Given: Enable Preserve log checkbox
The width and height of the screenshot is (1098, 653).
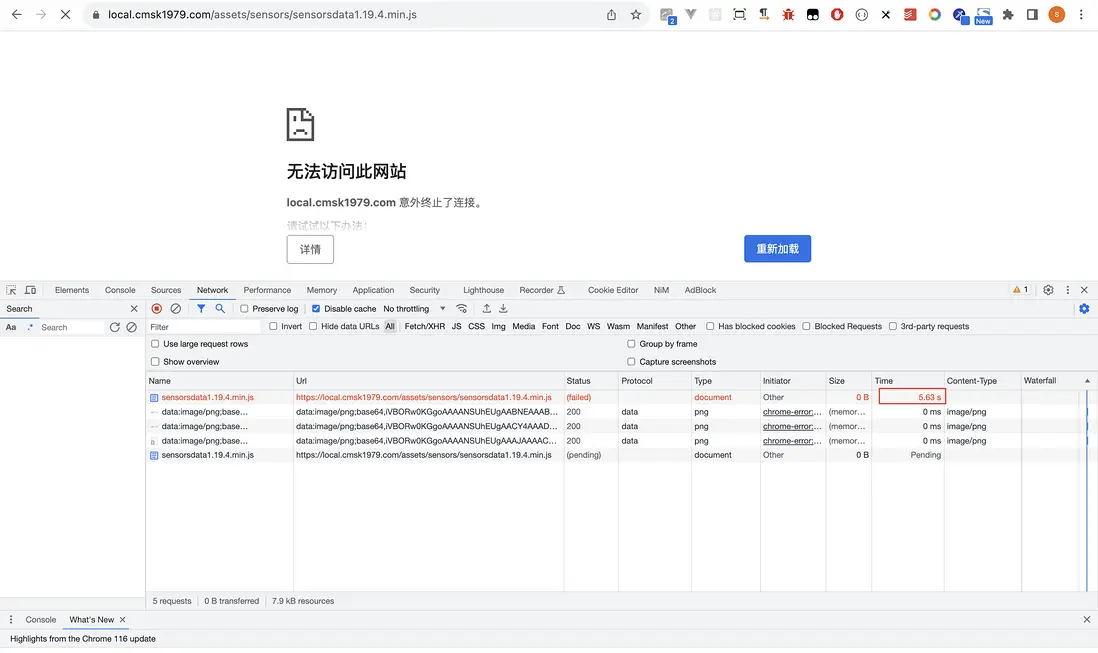Looking at the screenshot, I should click(x=244, y=309).
